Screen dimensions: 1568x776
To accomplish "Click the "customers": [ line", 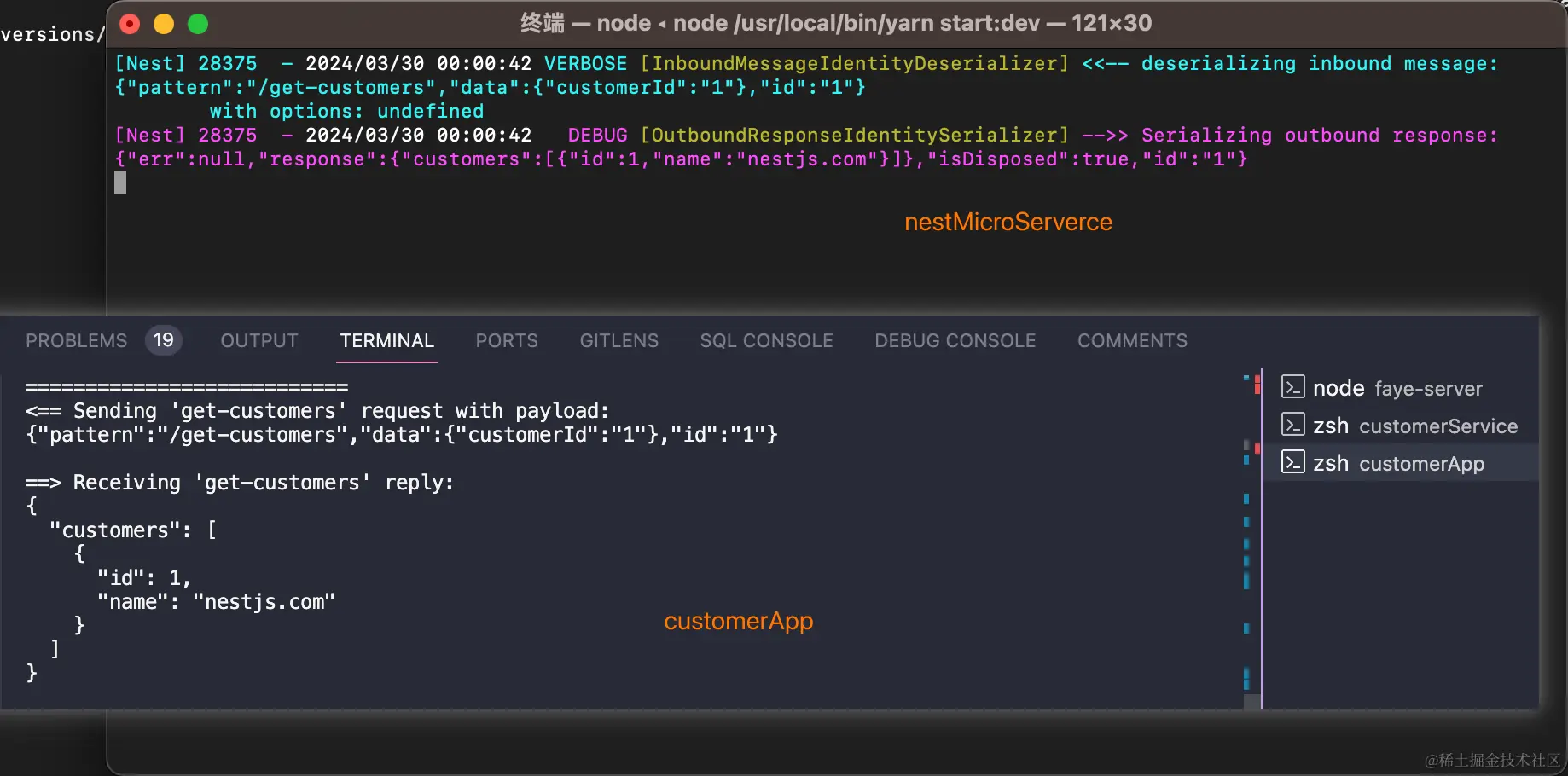I will coord(133,530).
